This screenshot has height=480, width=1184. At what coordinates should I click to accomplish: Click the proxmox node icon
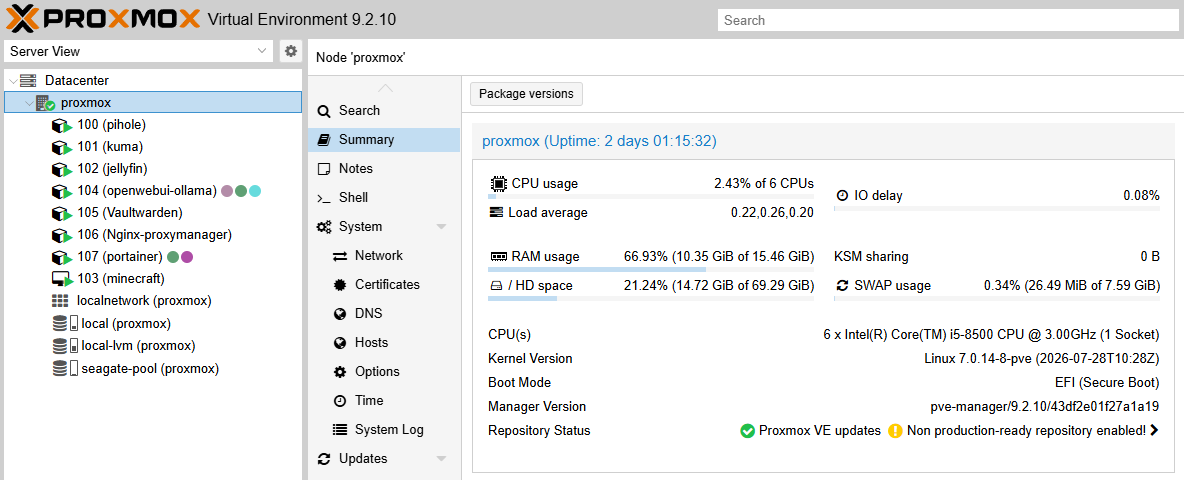tap(45, 103)
